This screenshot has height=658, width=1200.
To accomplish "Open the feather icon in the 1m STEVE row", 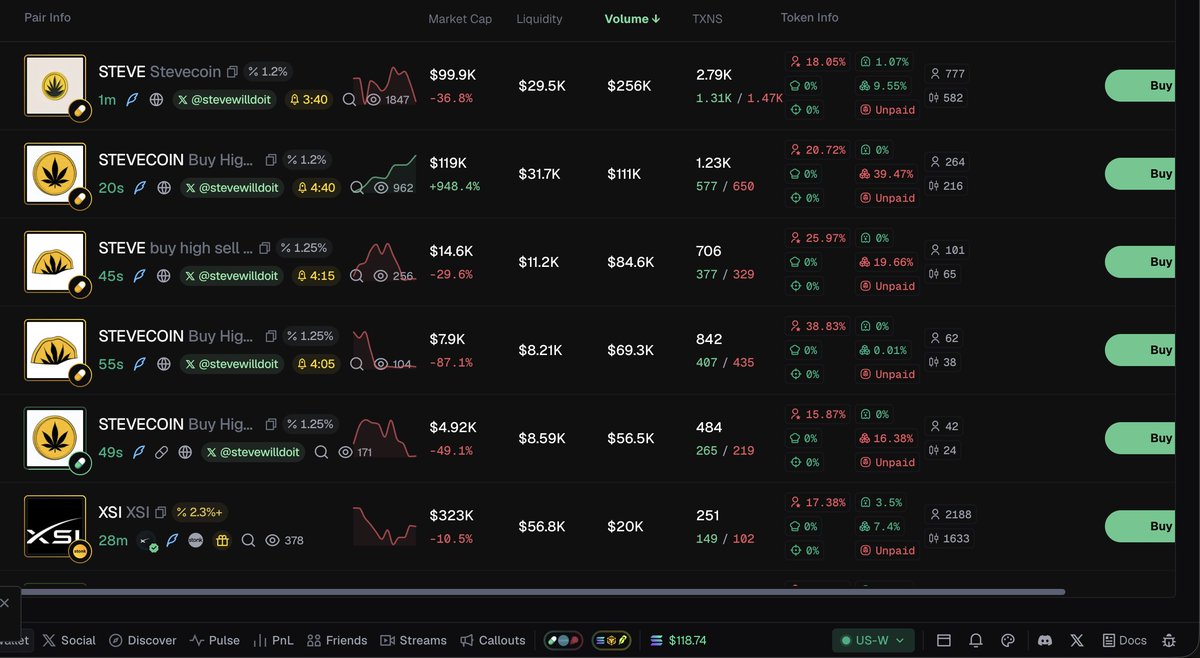I will click(133, 100).
